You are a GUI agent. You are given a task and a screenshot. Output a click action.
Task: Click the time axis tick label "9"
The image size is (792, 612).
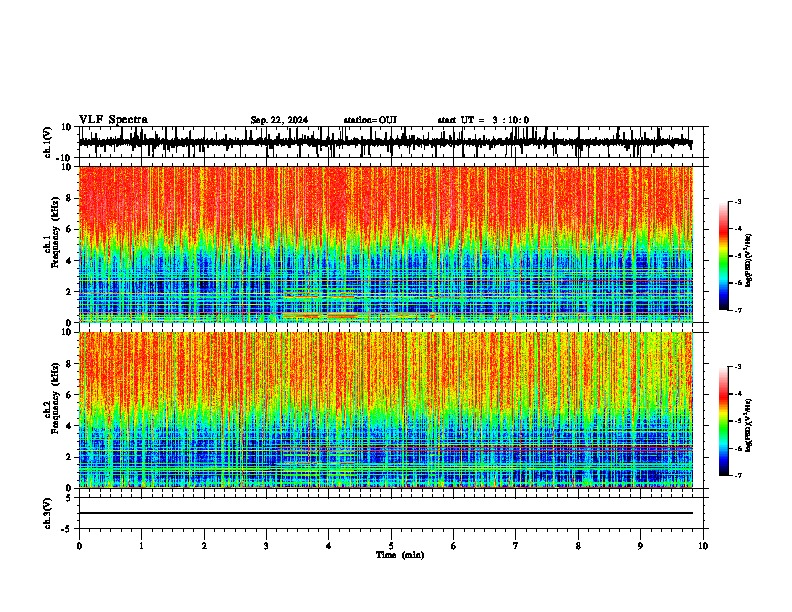click(640, 546)
